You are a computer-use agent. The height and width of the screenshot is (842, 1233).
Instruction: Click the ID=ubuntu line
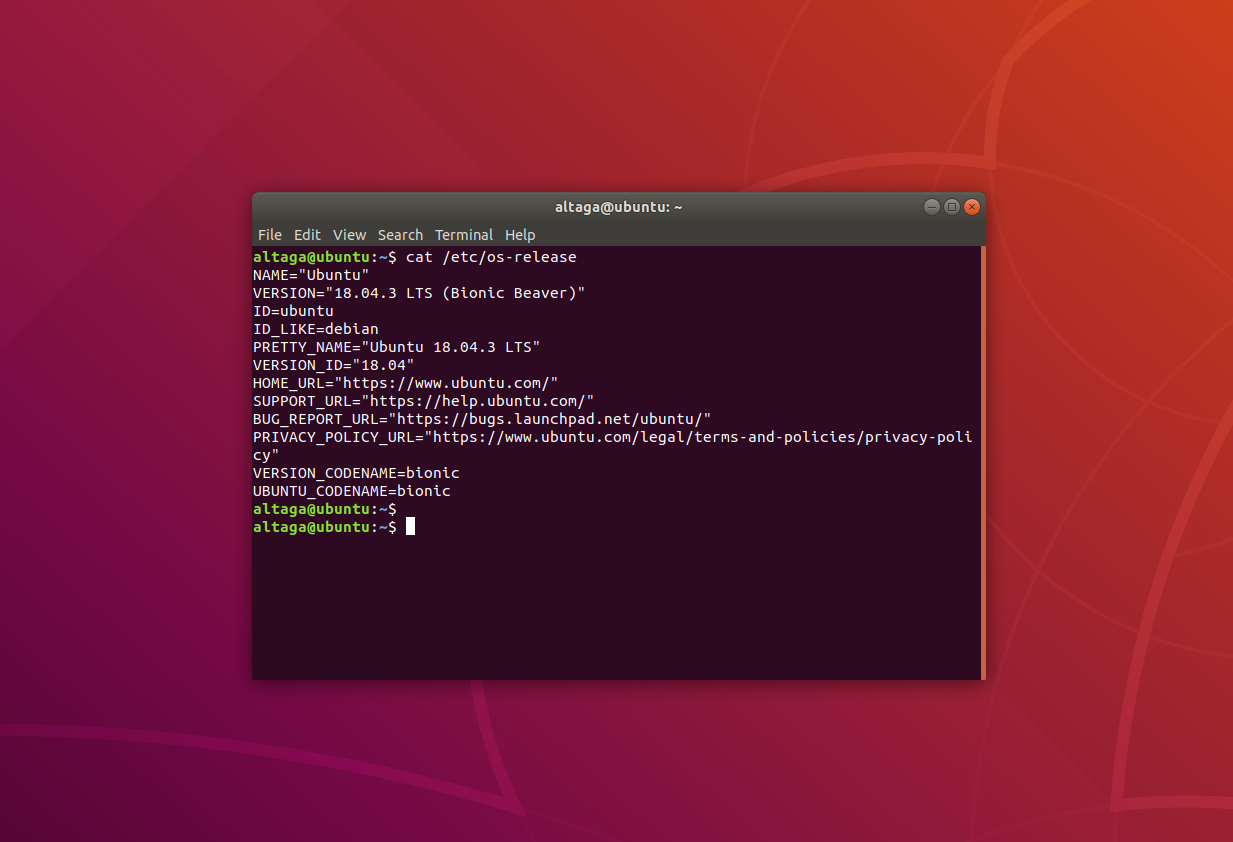point(293,311)
